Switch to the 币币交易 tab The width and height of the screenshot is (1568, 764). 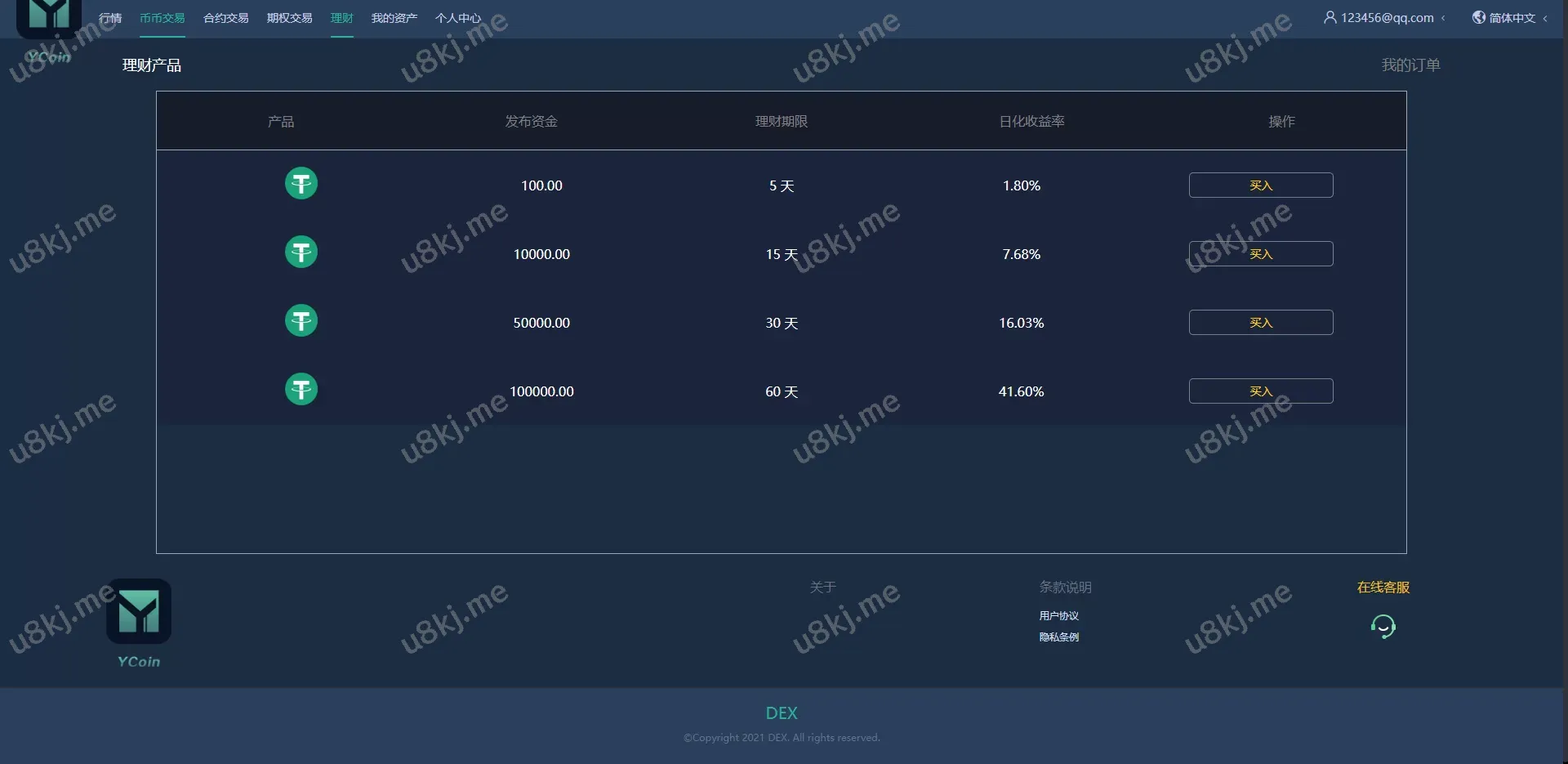(x=162, y=18)
